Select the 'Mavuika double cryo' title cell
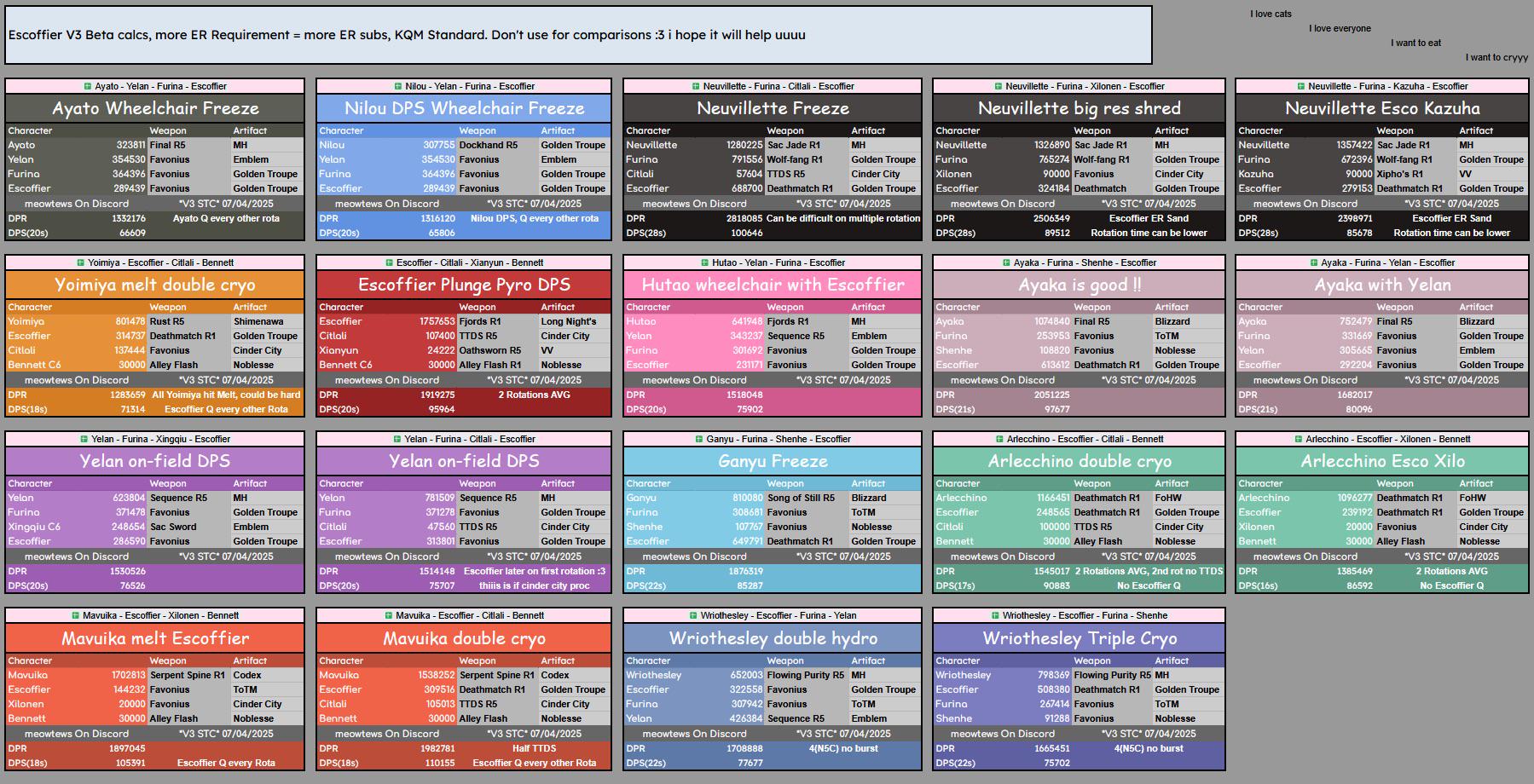This screenshot has width=1534, height=784. [x=464, y=638]
